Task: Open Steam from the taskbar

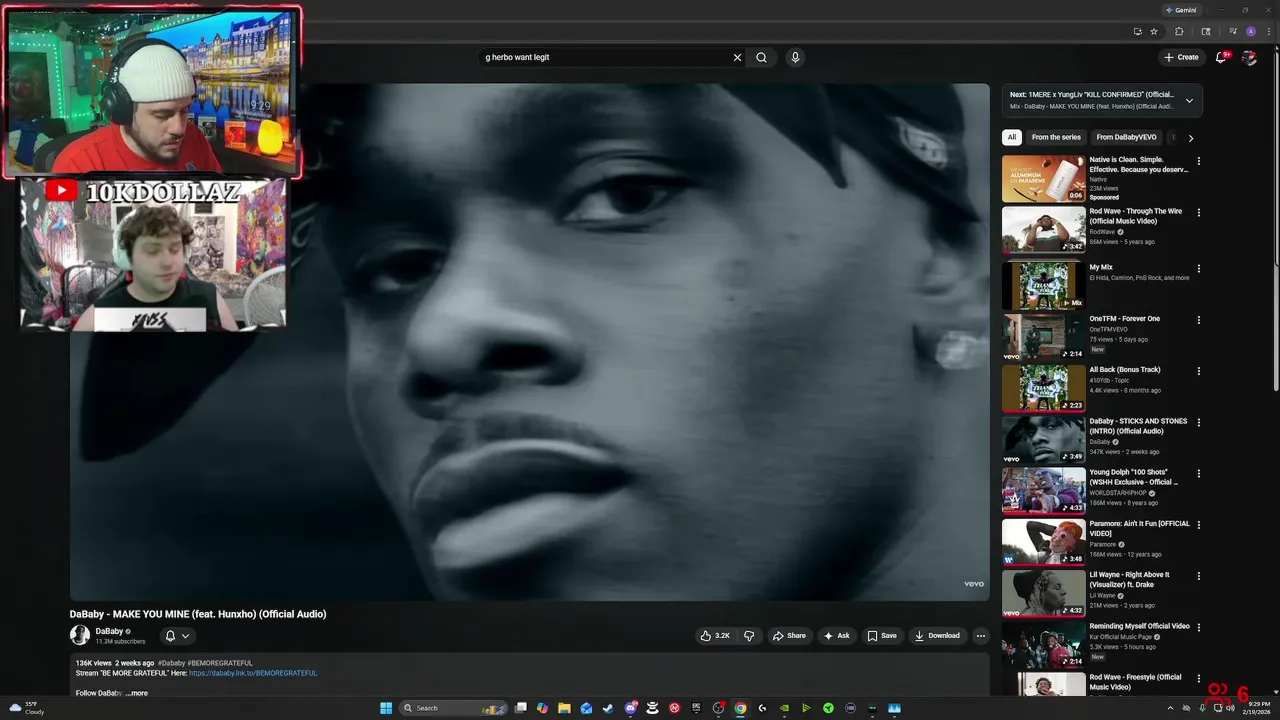Action: (609, 708)
